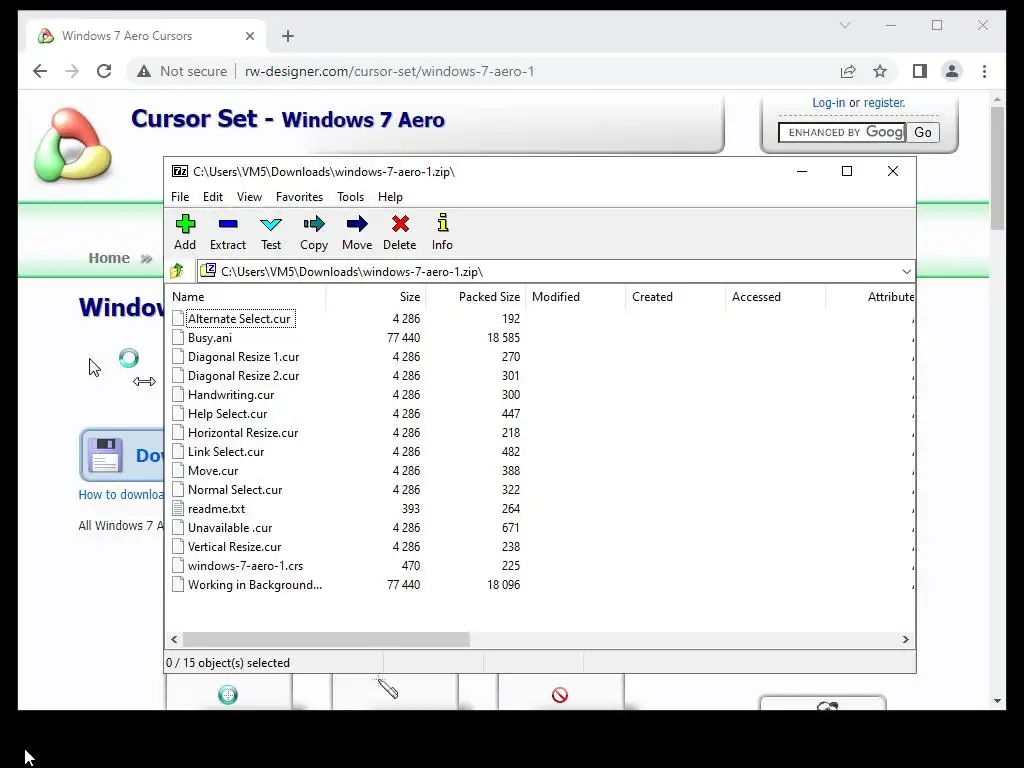Reload the browser page
1024x768 pixels.
[104, 71]
